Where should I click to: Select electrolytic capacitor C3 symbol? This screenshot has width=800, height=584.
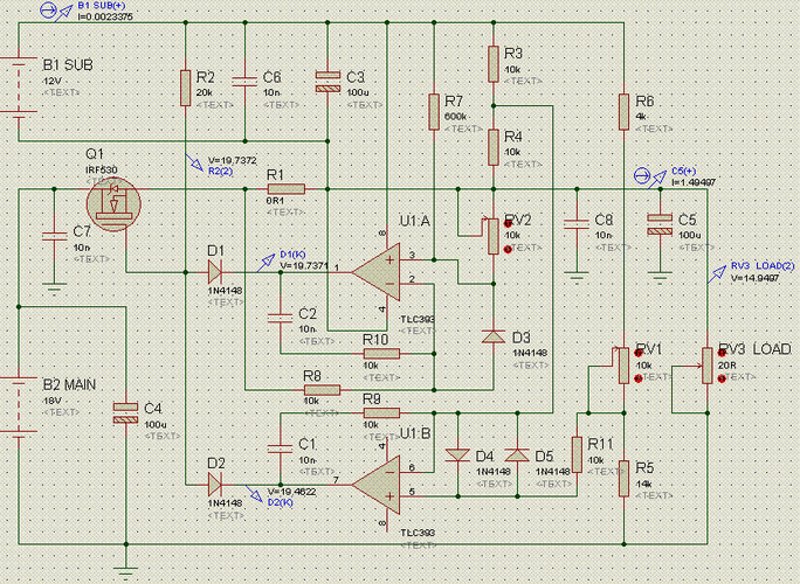(328, 82)
